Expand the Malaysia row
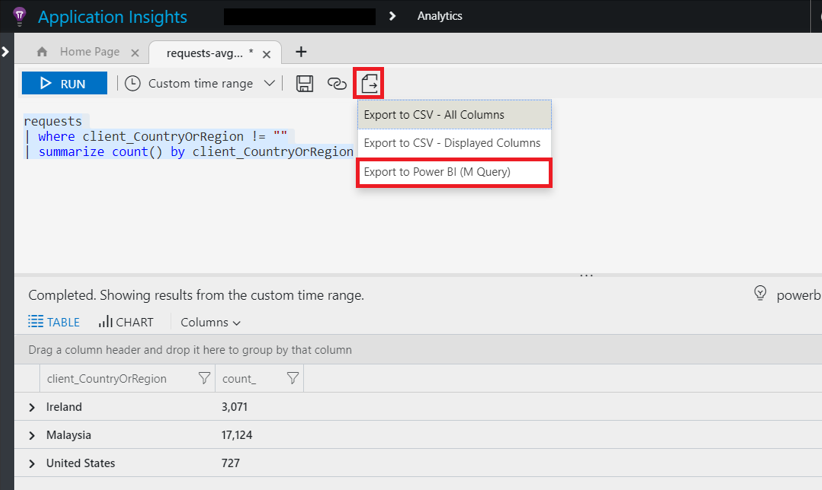This screenshot has width=822, height=490. (x=32, y=435)
